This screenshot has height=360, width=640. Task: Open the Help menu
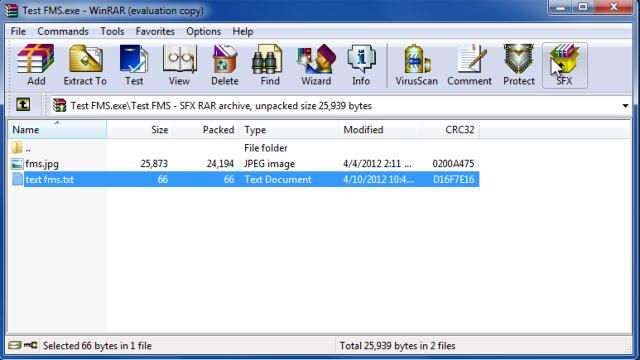(x=243, y=31)
